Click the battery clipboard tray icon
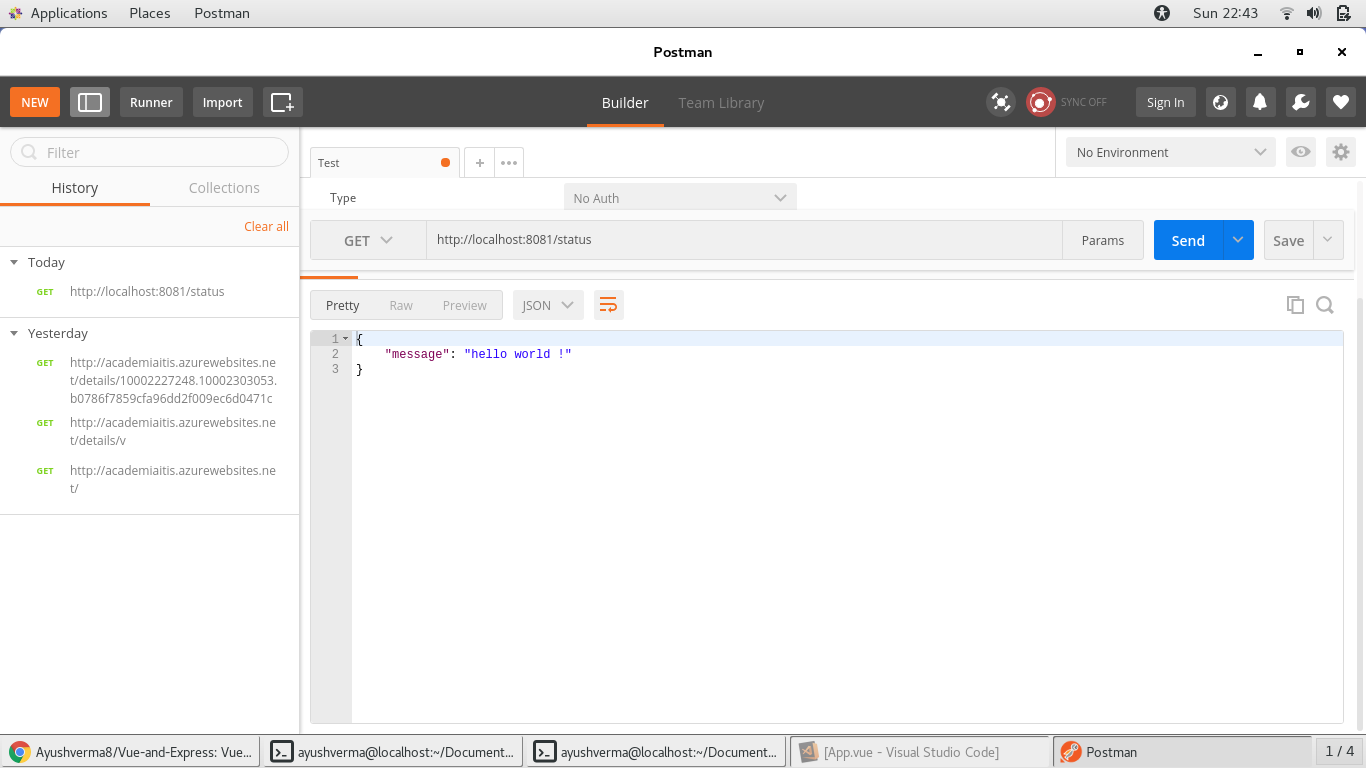The width and height of the screenshot is (1366, 768). [1342, 13]
